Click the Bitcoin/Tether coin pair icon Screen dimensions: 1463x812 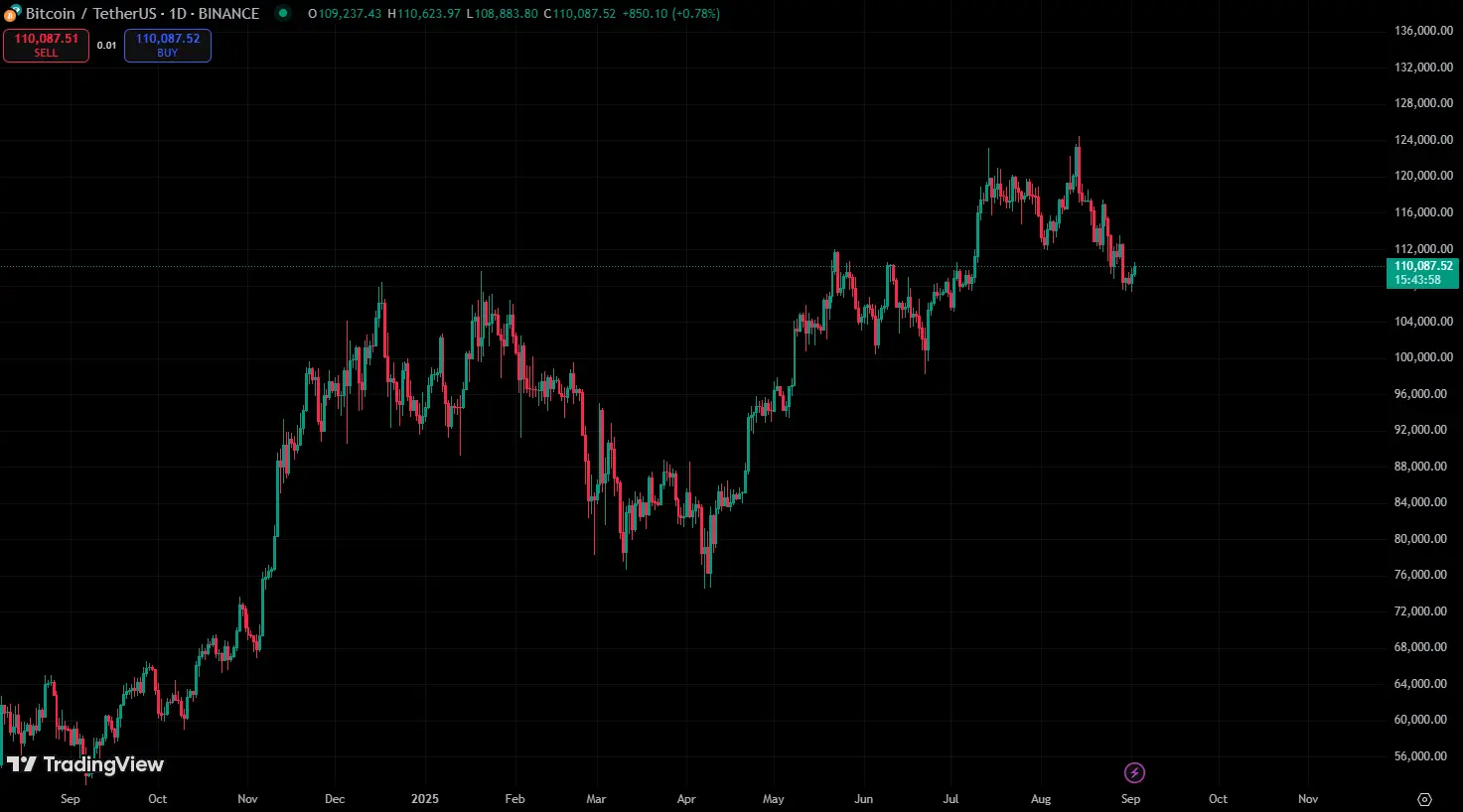13,13
